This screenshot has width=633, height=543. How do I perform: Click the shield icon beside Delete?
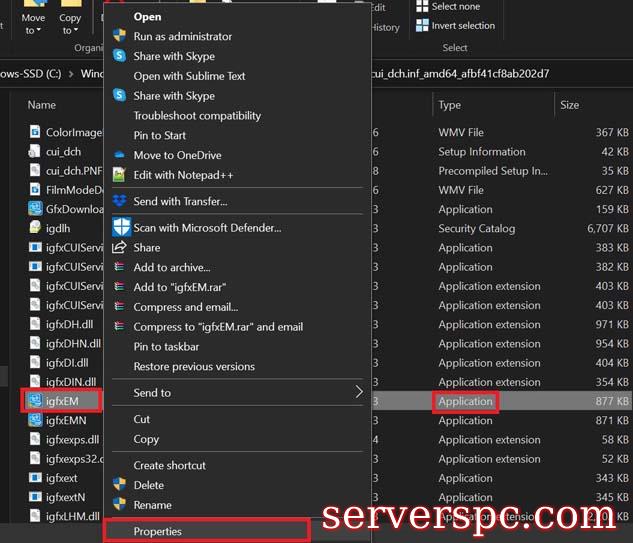click(120, 485)
